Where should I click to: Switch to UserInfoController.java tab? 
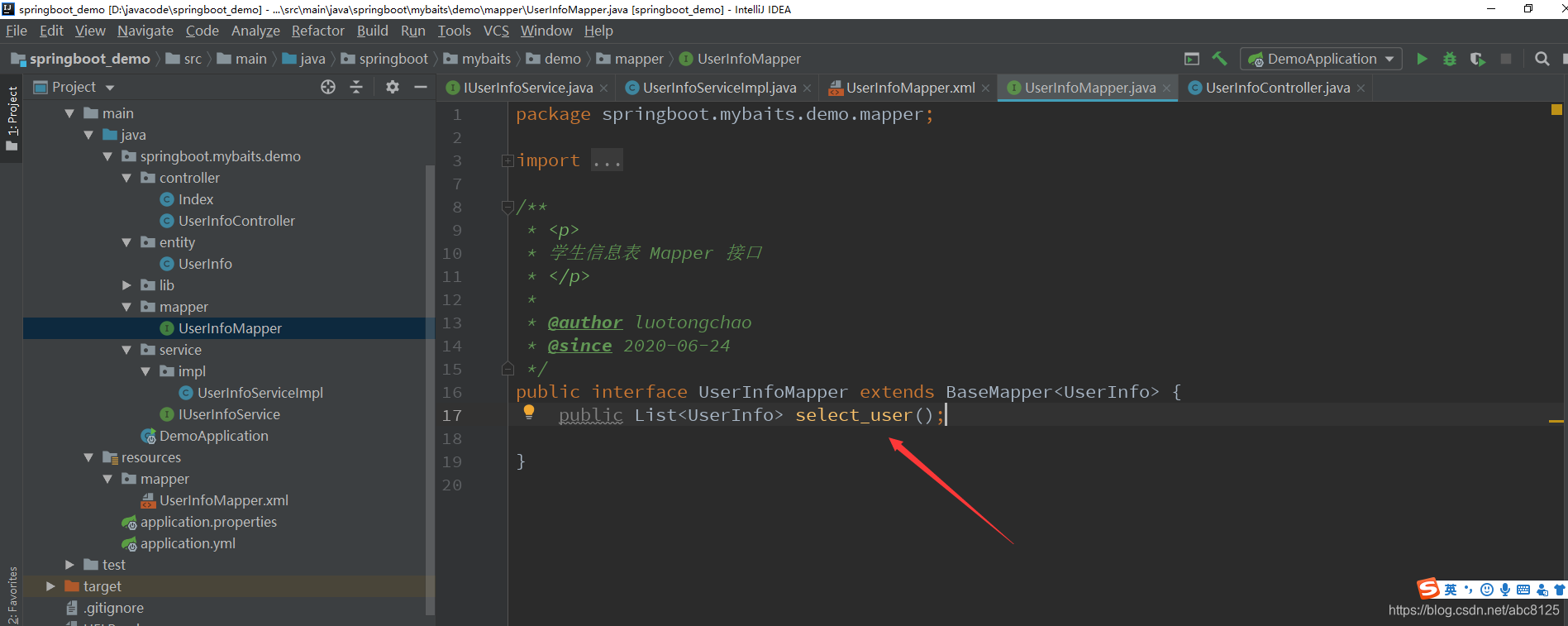point(1277,88)
